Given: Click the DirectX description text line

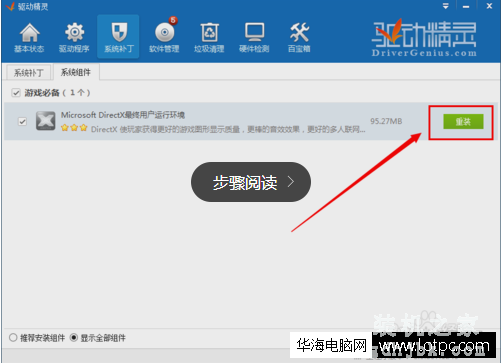Looking at the screenshot, I should point(228,129).
